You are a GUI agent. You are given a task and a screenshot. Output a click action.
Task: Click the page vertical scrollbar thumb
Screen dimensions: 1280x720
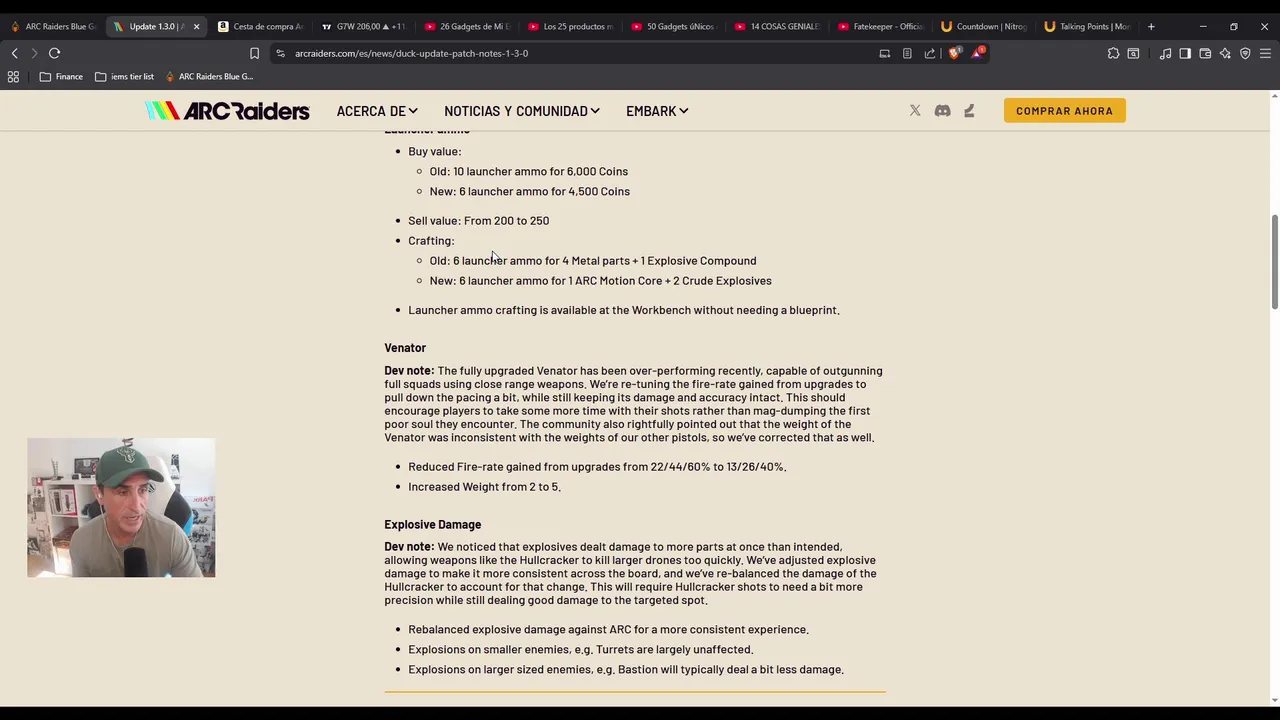click(1274, 262)
